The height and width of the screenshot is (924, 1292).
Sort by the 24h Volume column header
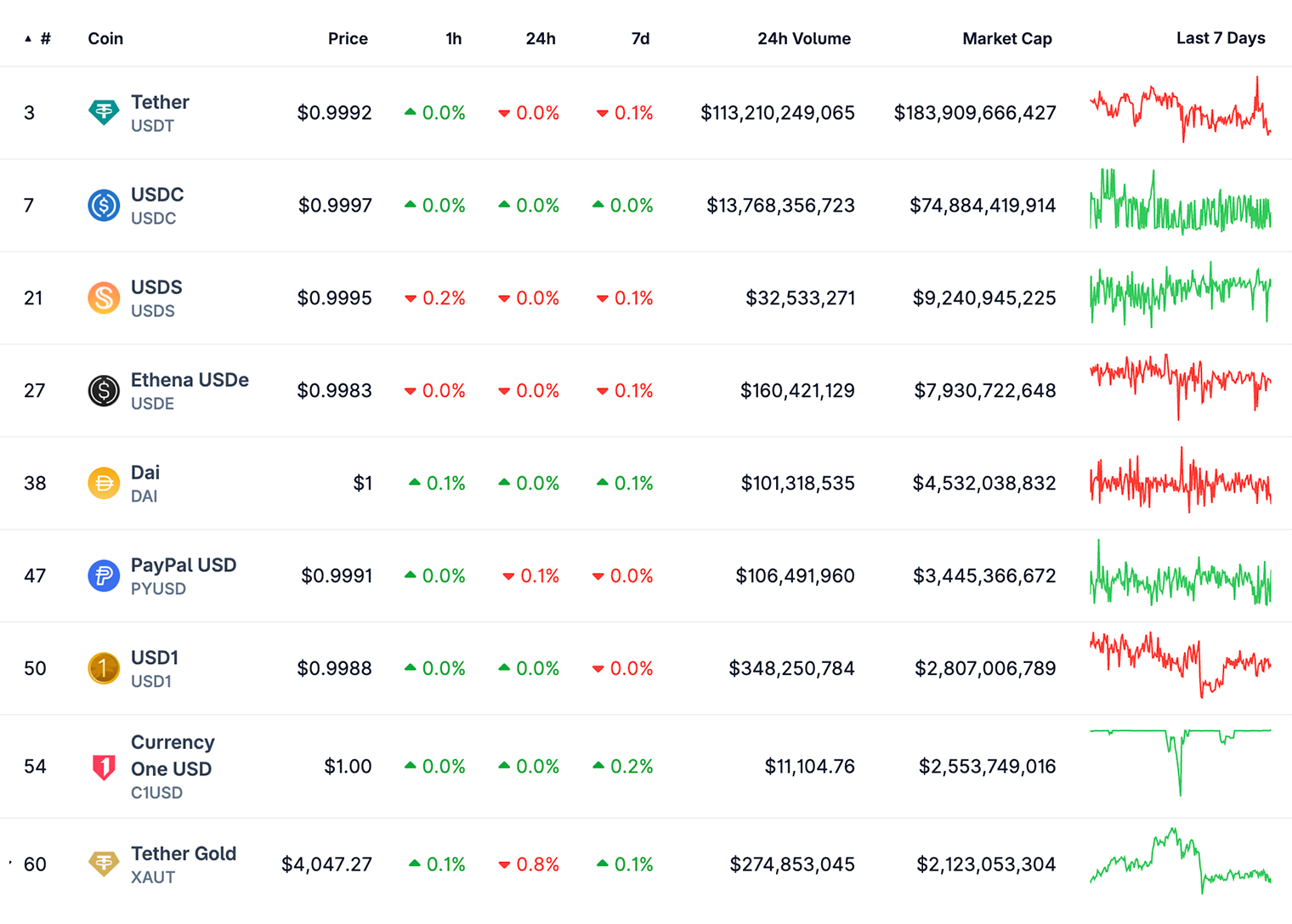point(803,38)
